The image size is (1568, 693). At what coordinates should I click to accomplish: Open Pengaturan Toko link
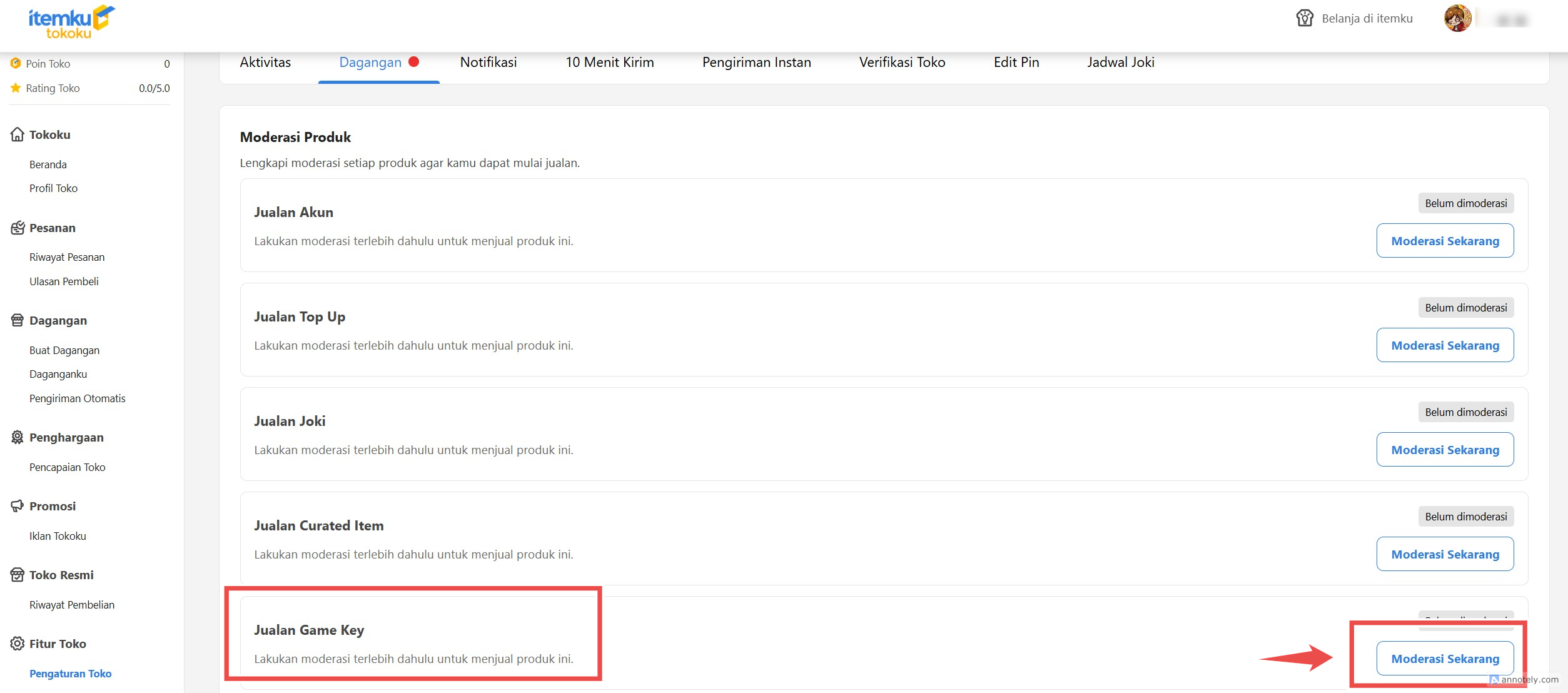[x=70, y=674]
